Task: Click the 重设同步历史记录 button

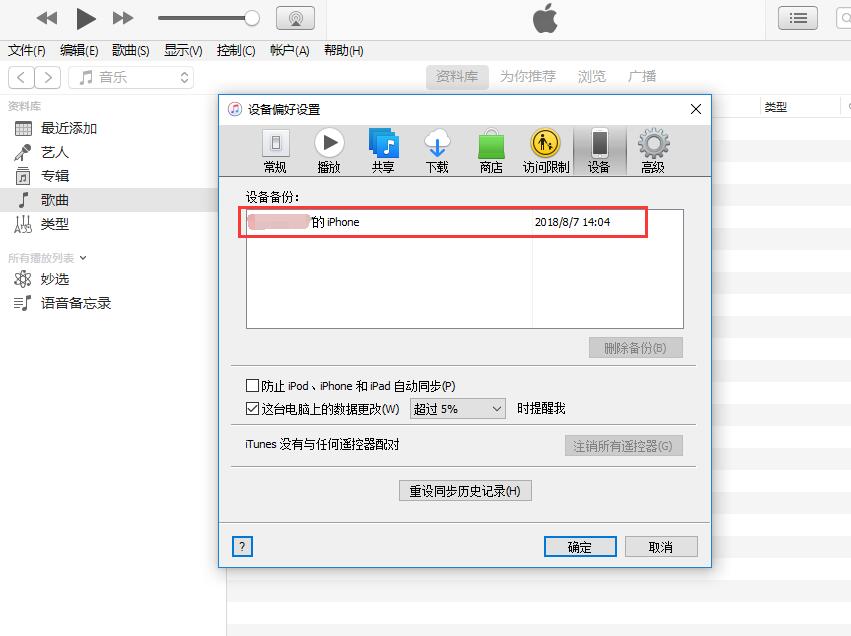Action: point(465,490)
